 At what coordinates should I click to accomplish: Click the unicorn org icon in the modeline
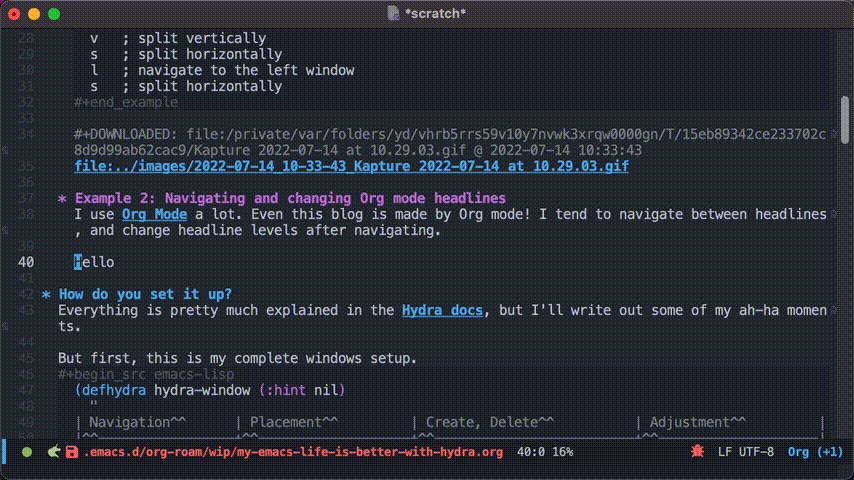click(x=53, y=451)
